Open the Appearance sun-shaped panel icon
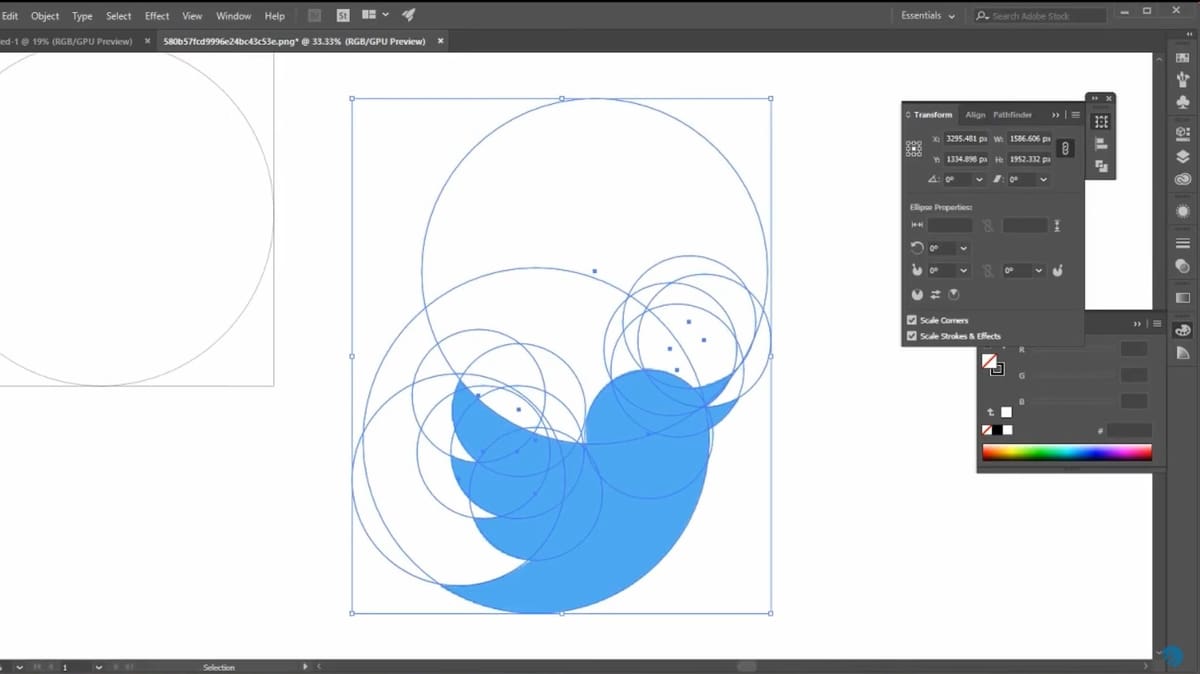This screenshot has height=674, width=1200. 1183,211
